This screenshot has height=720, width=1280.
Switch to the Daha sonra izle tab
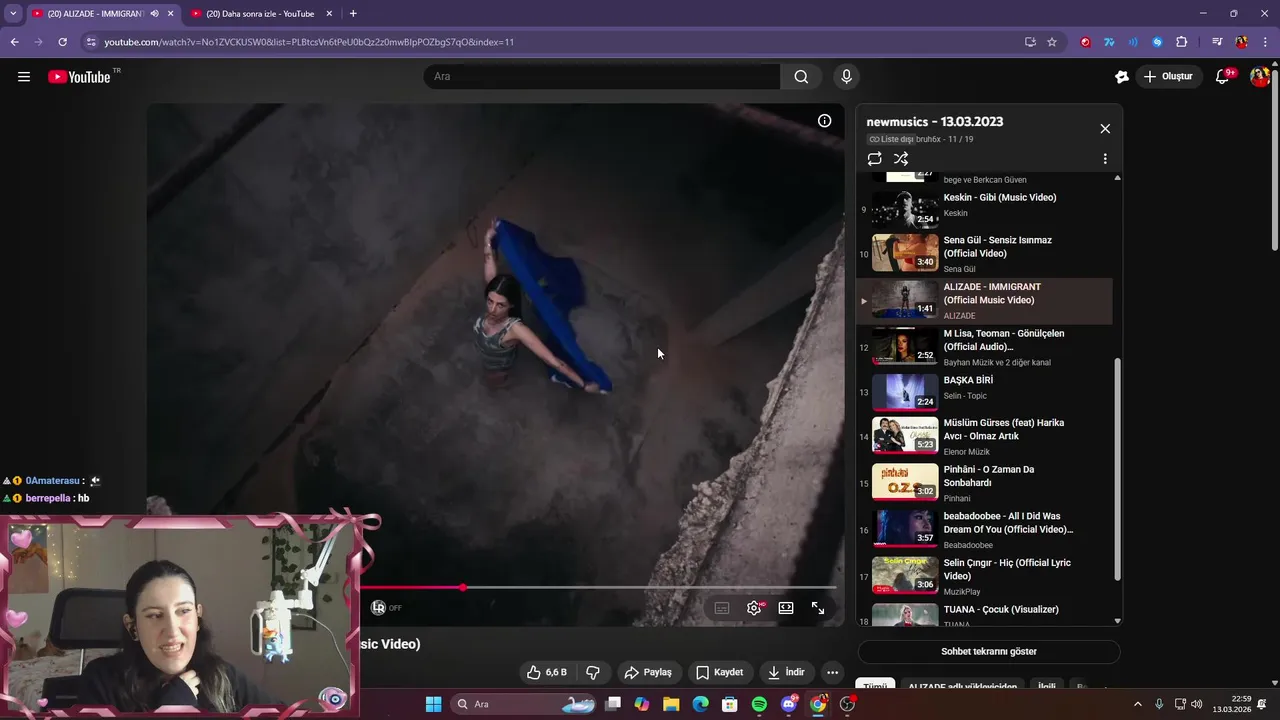point(260,14)
